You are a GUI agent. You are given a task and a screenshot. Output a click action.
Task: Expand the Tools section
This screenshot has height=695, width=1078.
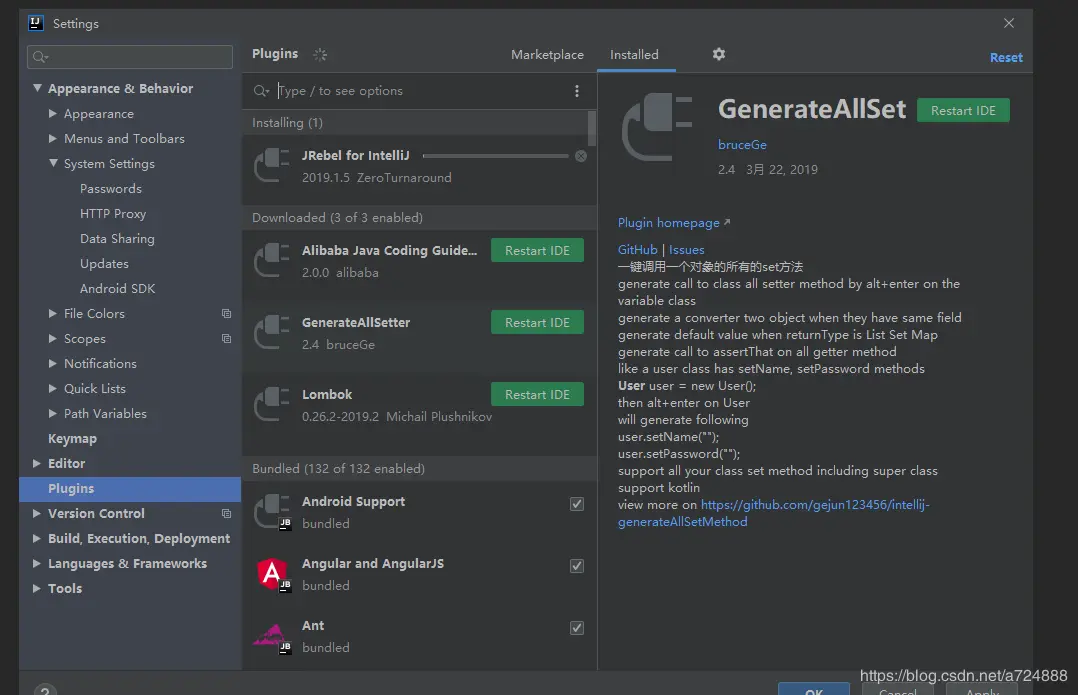(37, 588)
